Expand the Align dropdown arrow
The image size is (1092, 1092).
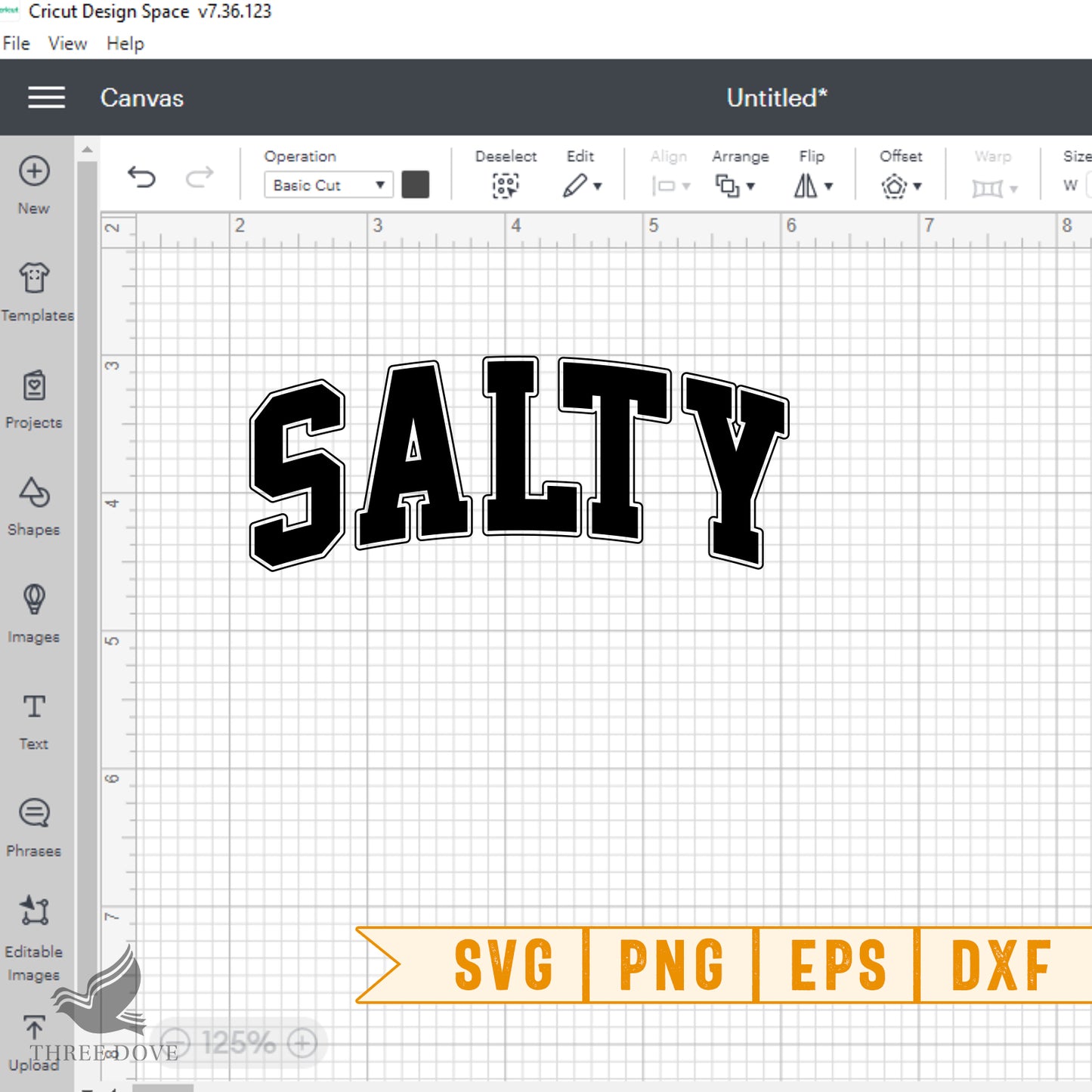point(686,186)
